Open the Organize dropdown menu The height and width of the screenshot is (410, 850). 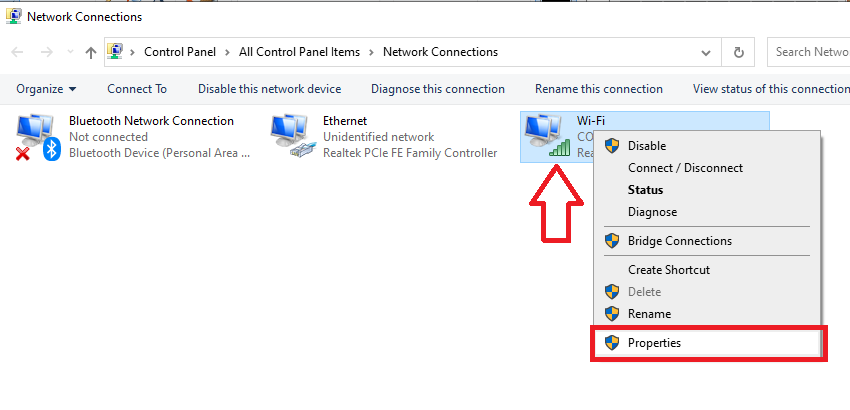47,89
